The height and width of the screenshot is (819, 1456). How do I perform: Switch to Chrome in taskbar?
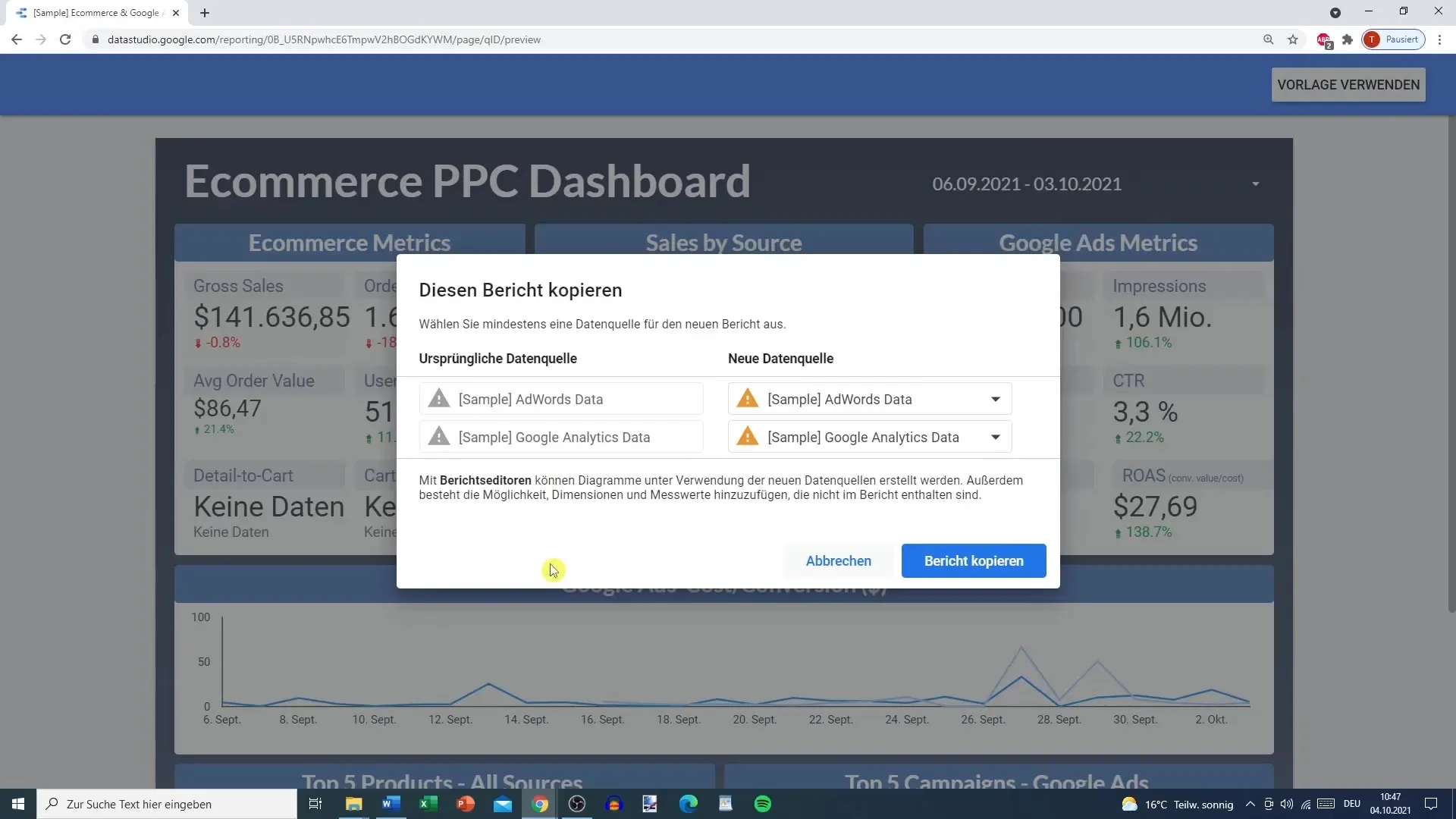[540, 804]
